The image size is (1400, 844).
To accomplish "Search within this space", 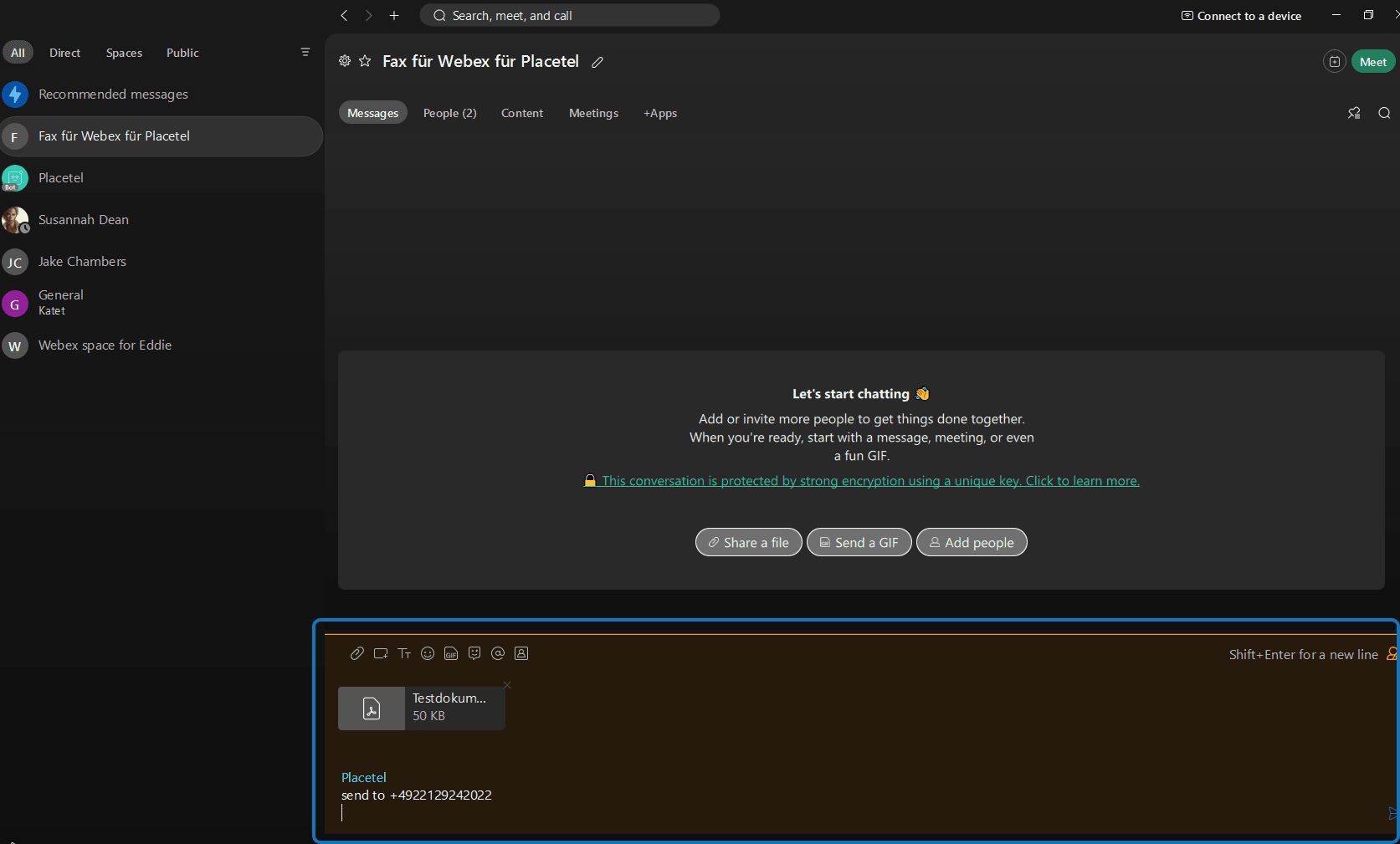I will pos(1384,113).
